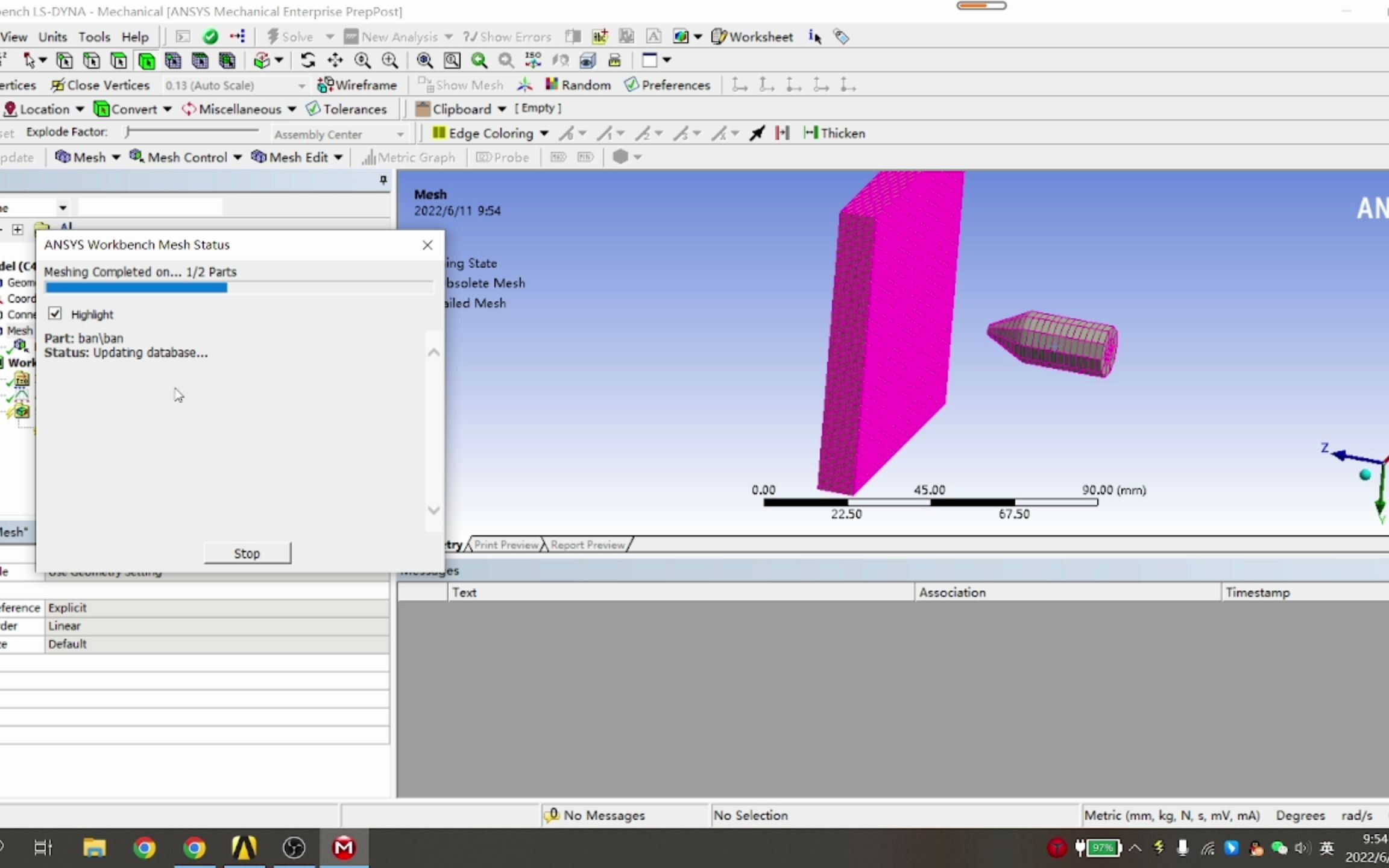1389x868 pixels.
Task: Open the Tools menu
Action: click(95, 36)
